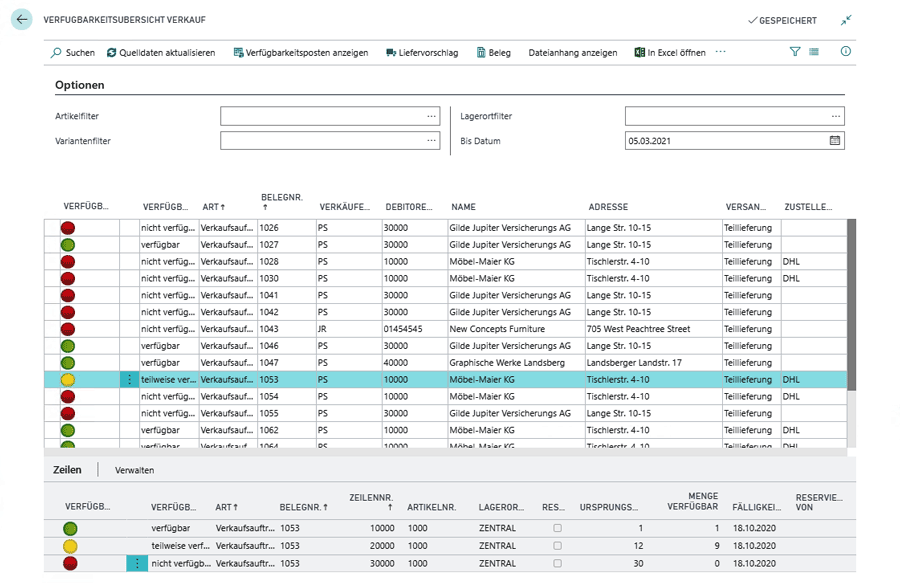Open the information factbox icon
This screenshot has width=900, height=583.
click(845, 52)
